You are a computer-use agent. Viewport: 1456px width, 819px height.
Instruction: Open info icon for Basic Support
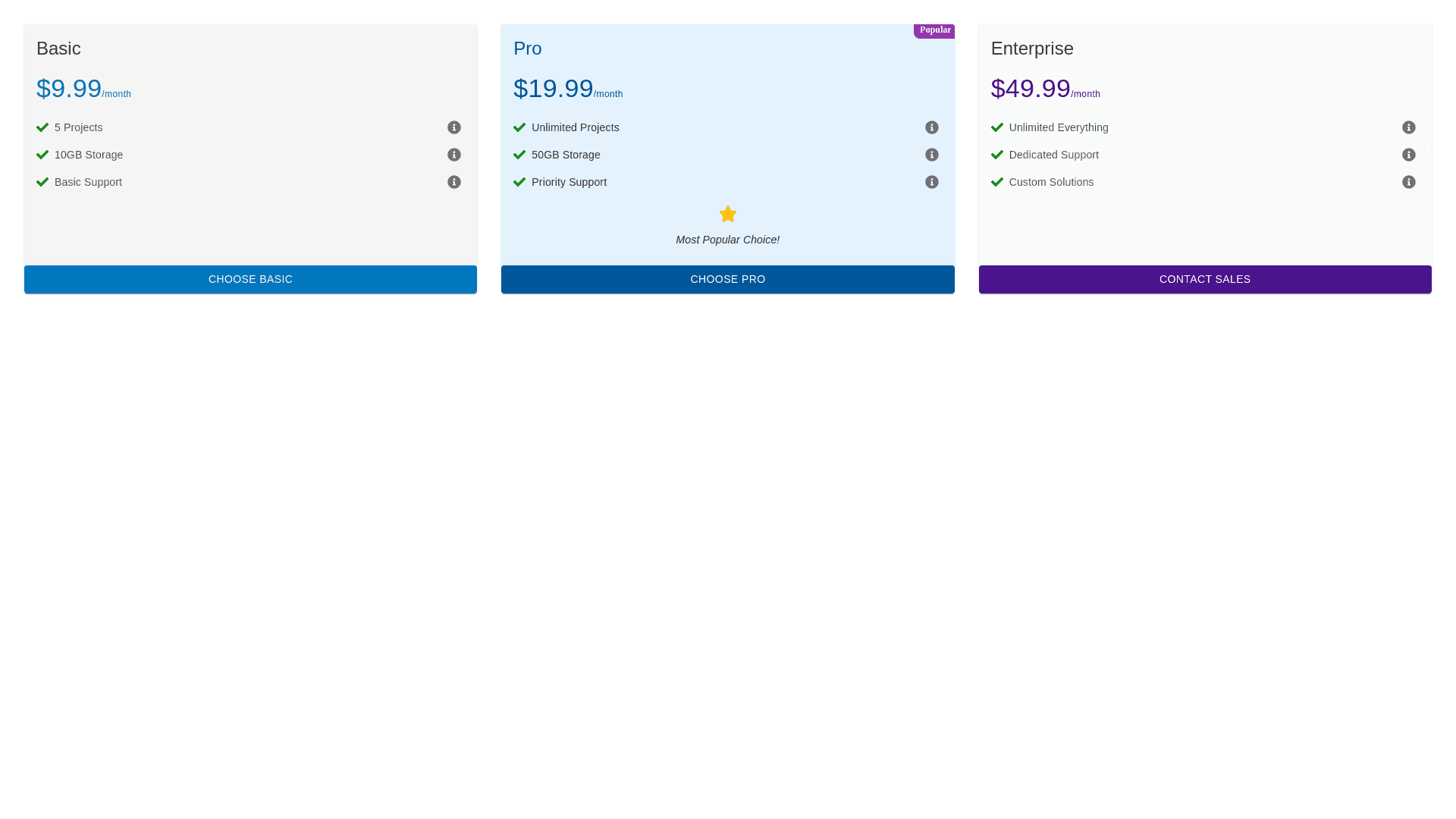pyautogui.click(x=453, y=182)
